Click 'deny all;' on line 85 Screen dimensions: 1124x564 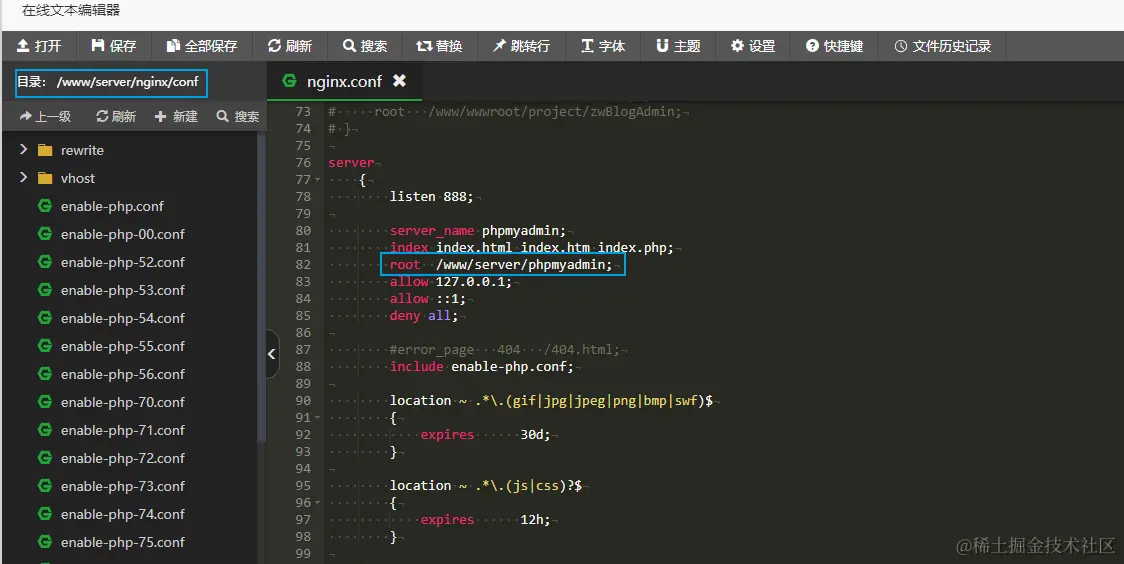[424, 315]
